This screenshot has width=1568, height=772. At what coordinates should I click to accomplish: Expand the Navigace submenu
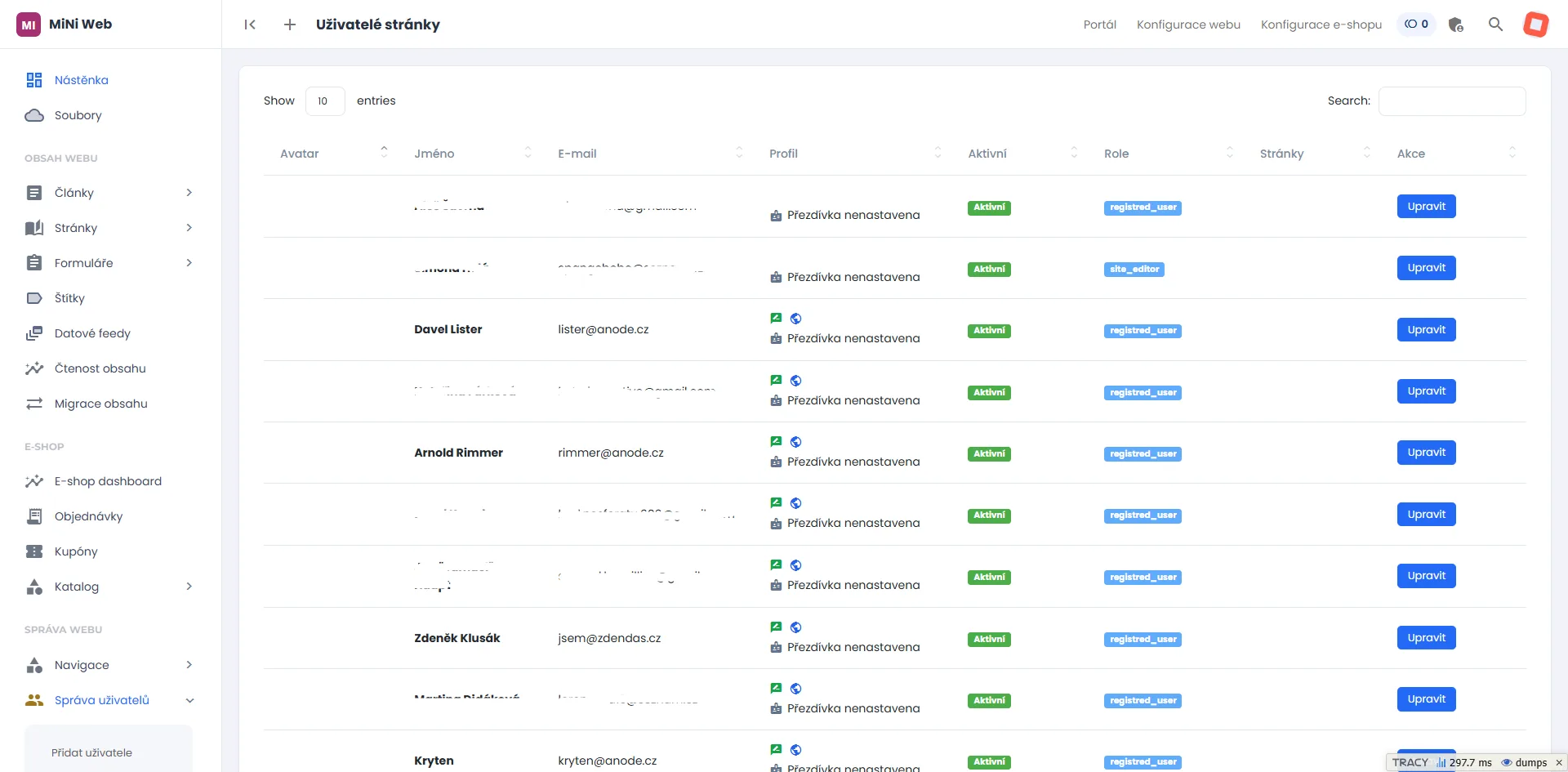pyautogui.click(x=189, y=665)
